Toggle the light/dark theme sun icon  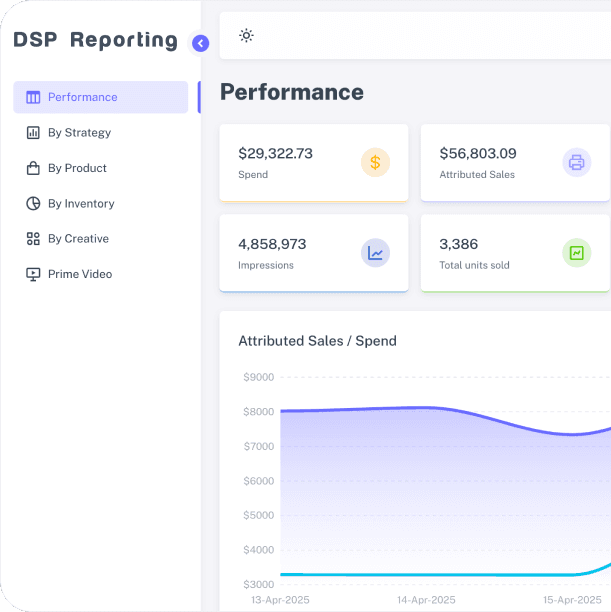click(246, 36)
